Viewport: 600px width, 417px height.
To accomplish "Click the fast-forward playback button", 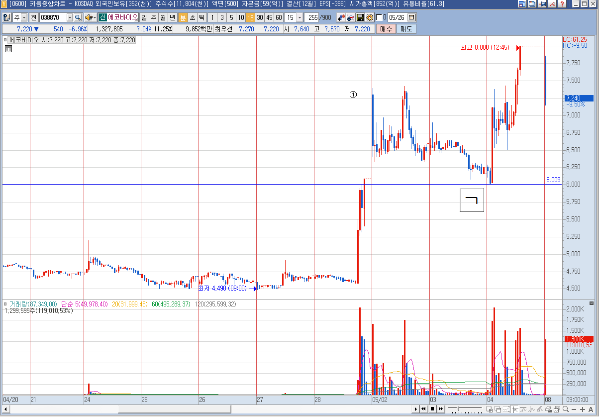I will coord(441,409).
